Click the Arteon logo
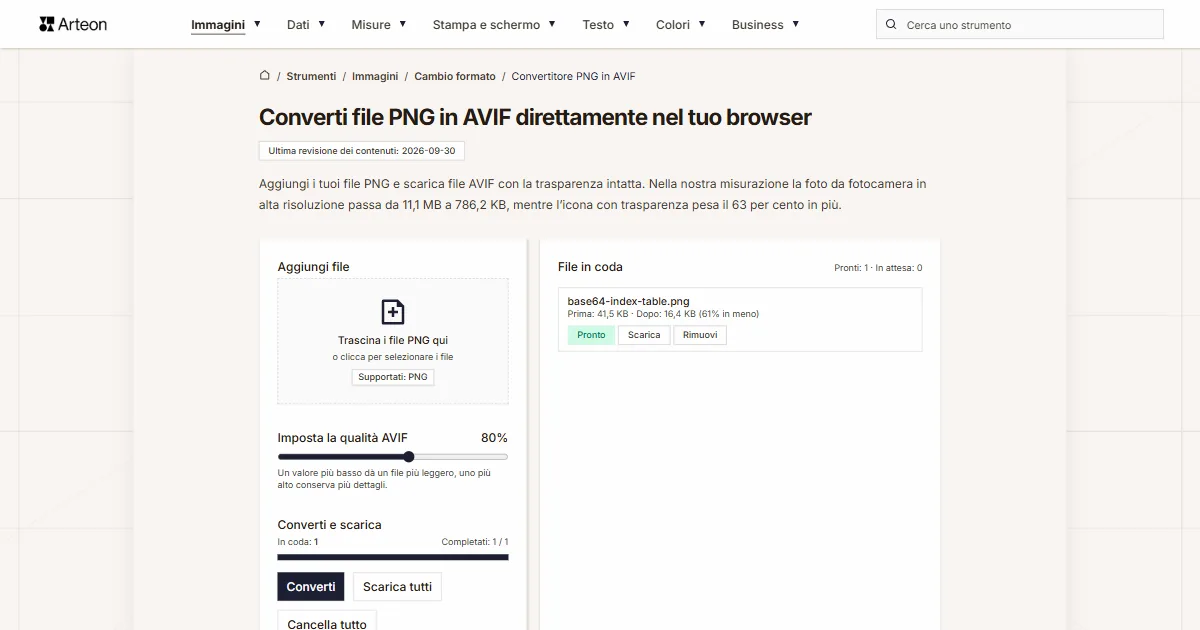Image resolution: width=1200 pixels, height=630 pixels. tap(73, 24)
